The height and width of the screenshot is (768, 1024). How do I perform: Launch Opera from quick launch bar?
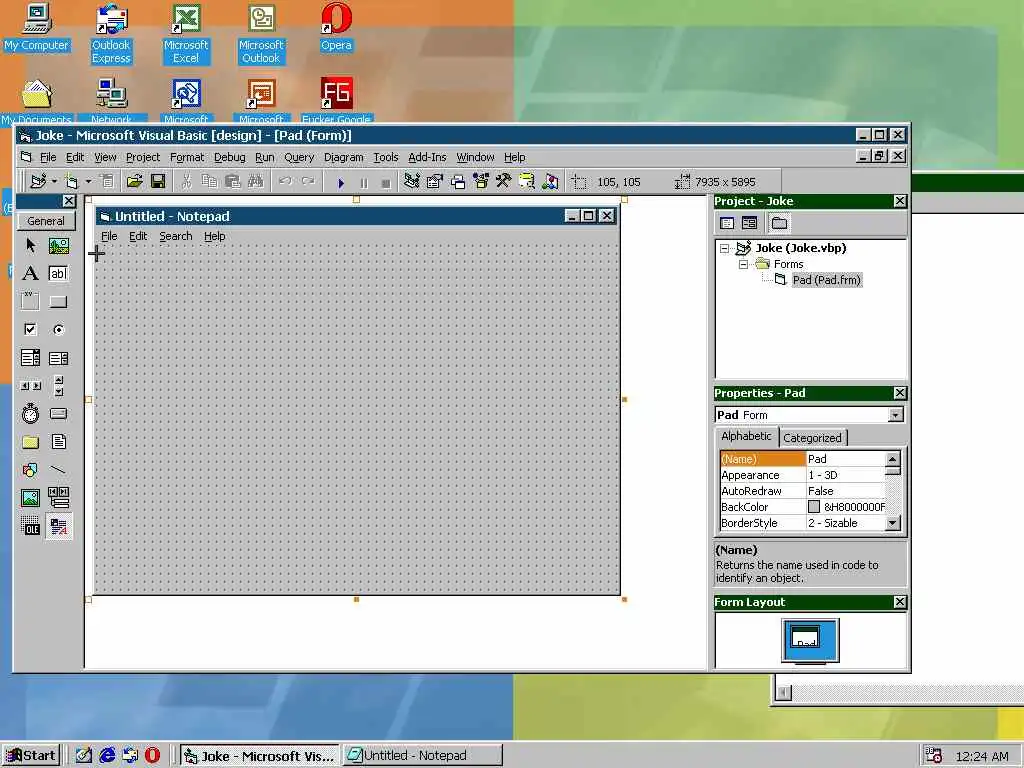(152, 756)
